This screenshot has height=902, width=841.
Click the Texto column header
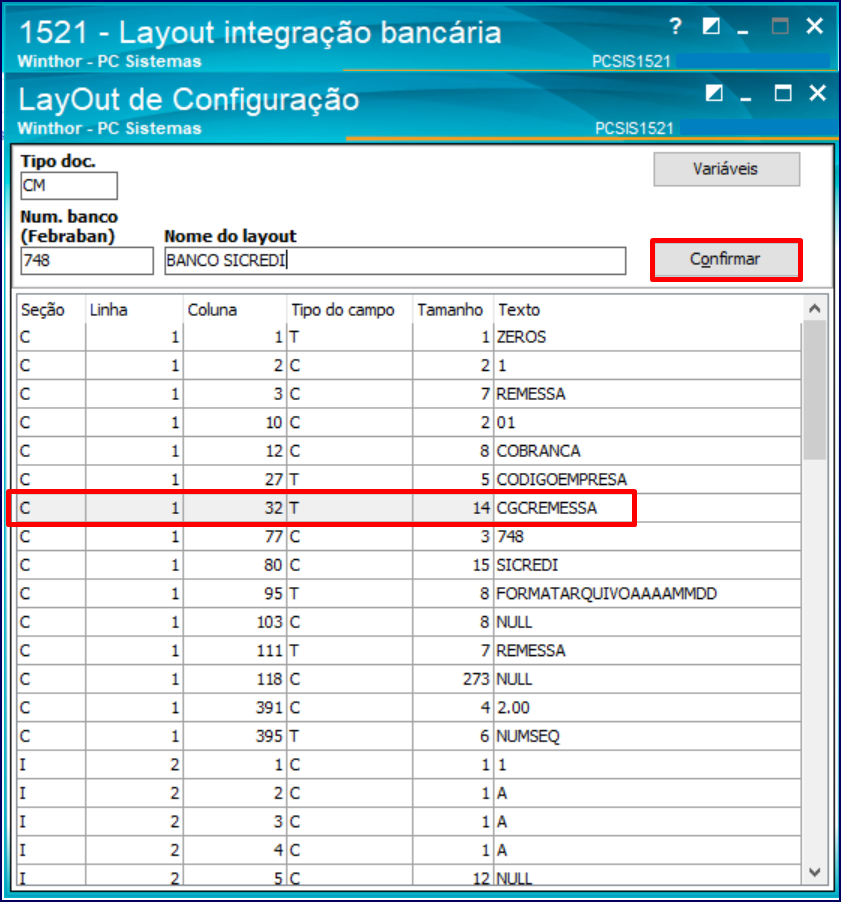pos(647,309)
